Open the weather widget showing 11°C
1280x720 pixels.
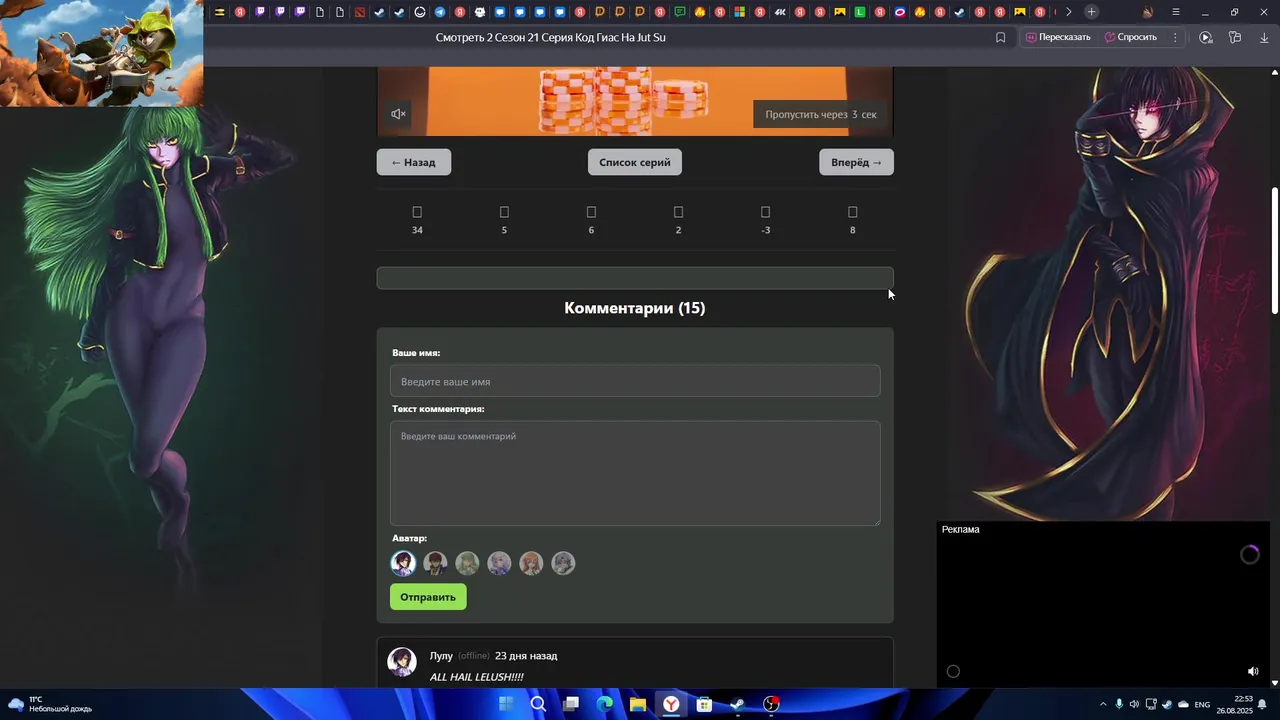50,704
